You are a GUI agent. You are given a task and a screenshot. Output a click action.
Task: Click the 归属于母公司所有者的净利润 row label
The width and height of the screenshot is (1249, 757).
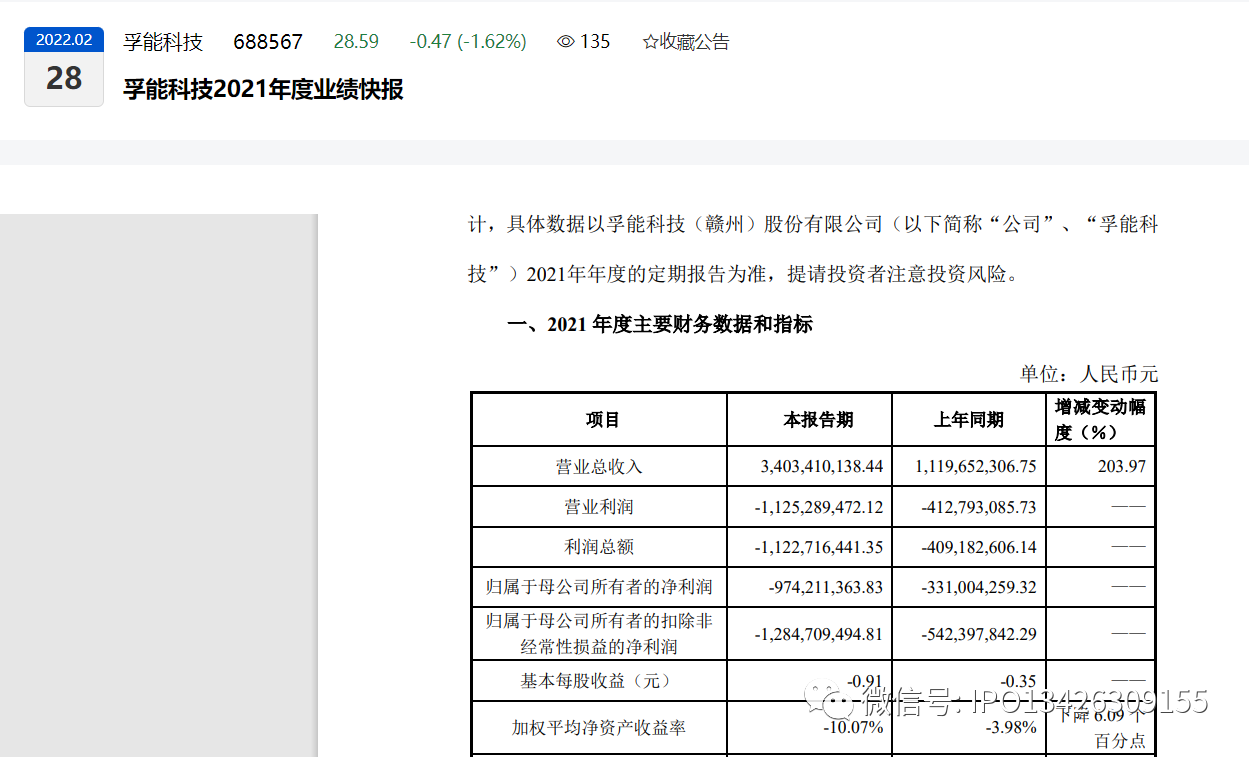[x=599, y=587]
